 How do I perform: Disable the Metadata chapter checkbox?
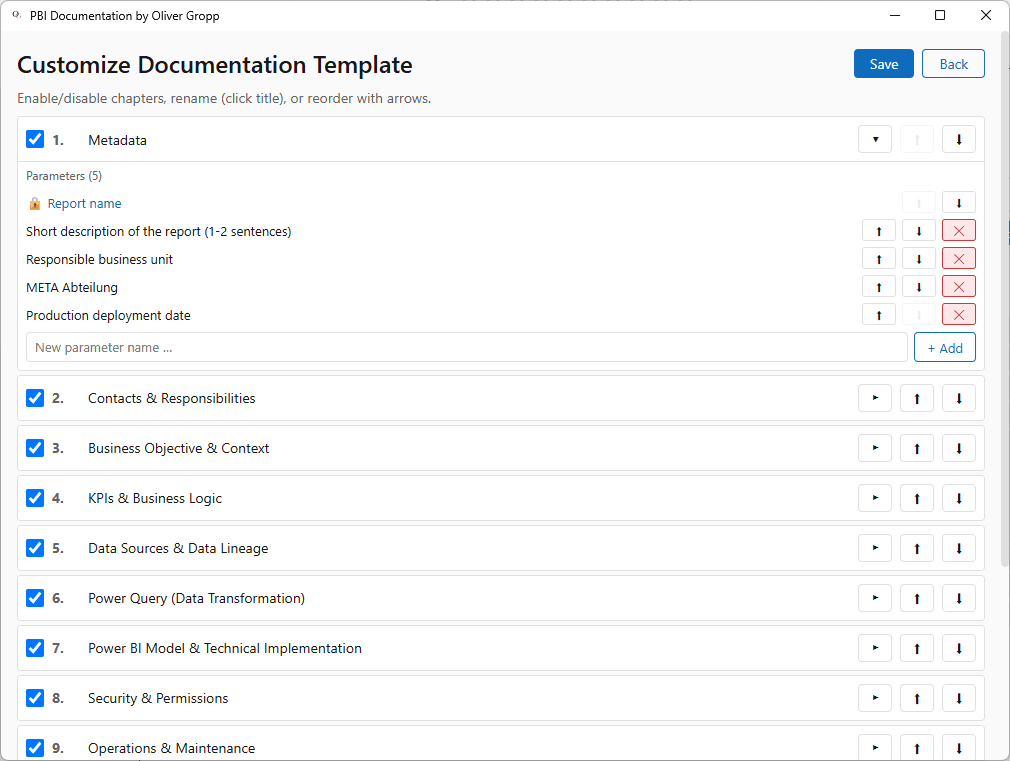pyautogui.click(x=35, y=139)
